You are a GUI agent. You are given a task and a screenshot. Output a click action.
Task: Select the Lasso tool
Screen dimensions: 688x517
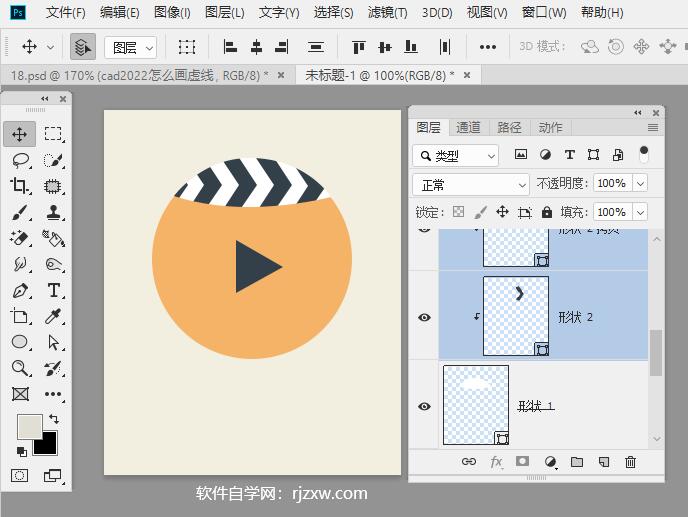click(20, 160)
